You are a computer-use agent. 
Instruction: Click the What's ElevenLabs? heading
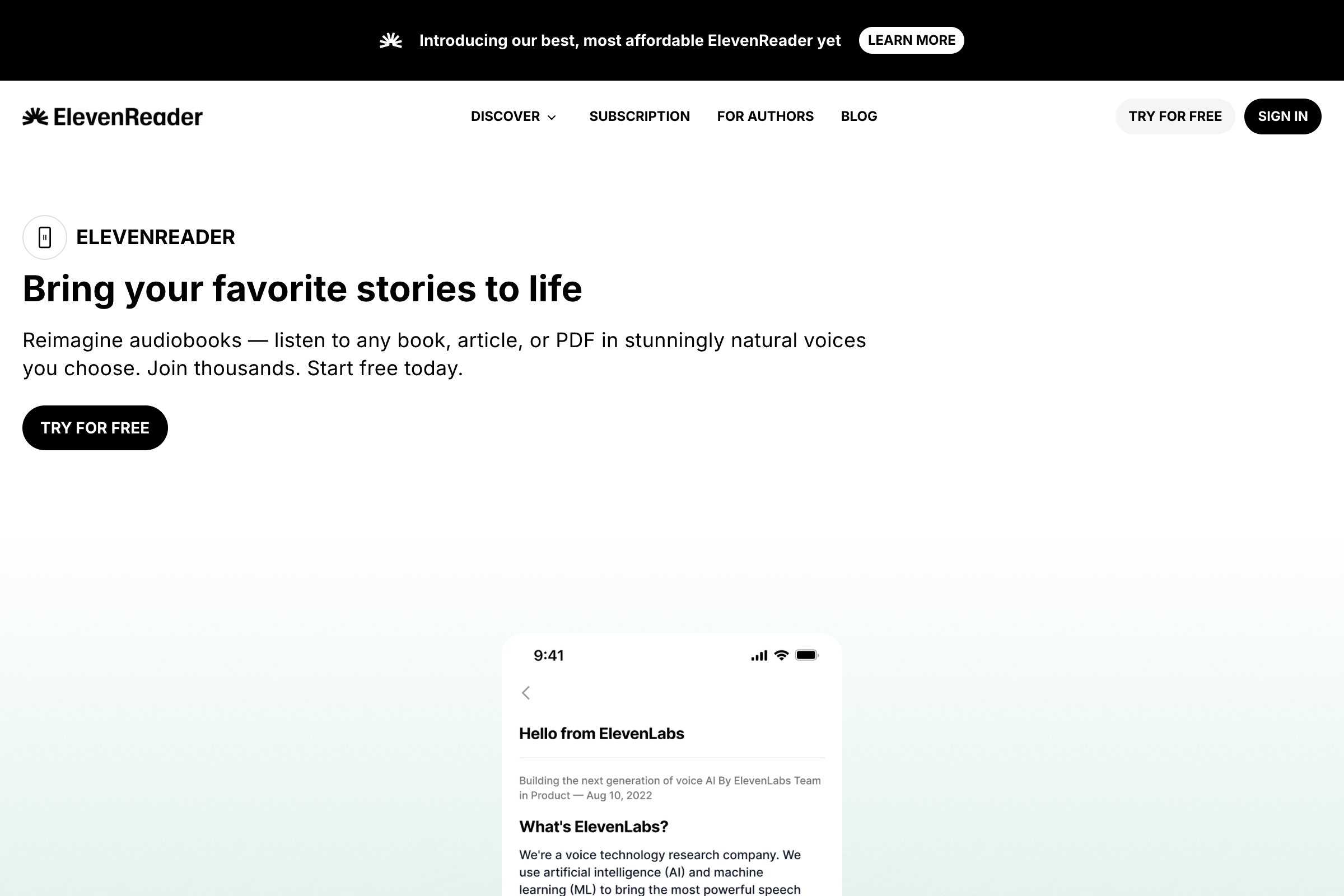(x=593, y=827)
